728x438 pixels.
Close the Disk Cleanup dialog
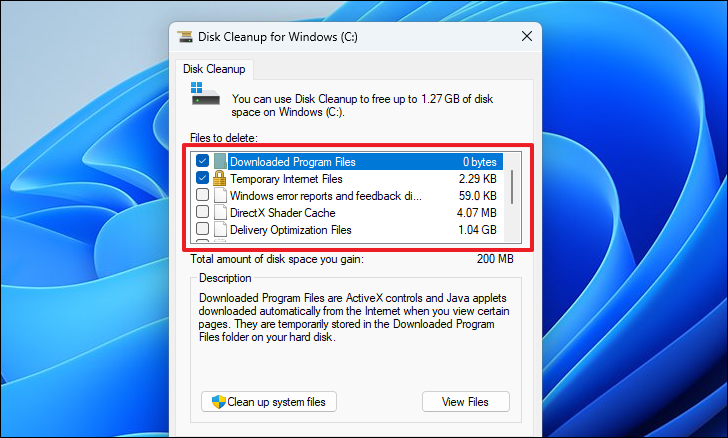526,36
